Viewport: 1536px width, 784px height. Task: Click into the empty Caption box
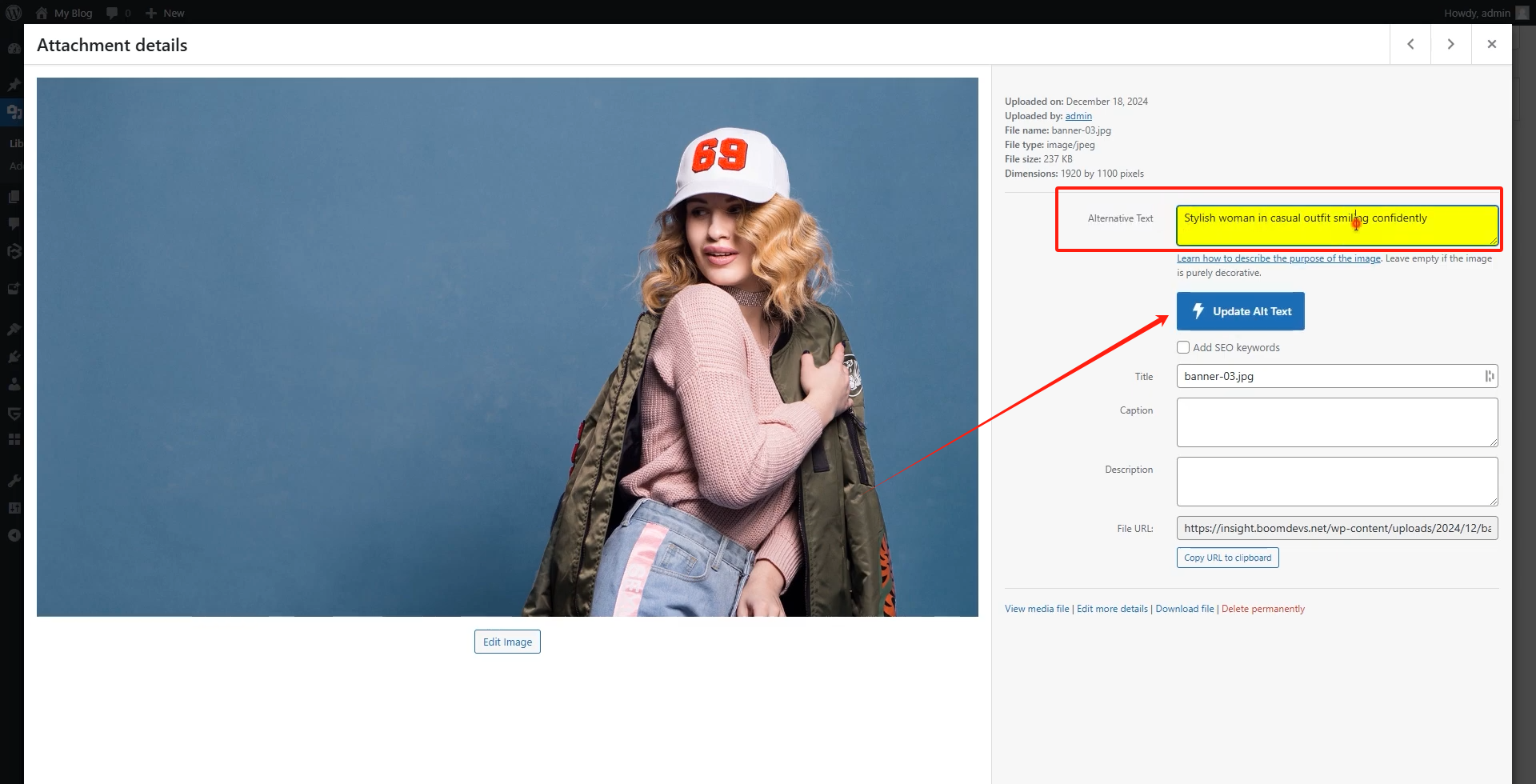[x=1336, y=422]
